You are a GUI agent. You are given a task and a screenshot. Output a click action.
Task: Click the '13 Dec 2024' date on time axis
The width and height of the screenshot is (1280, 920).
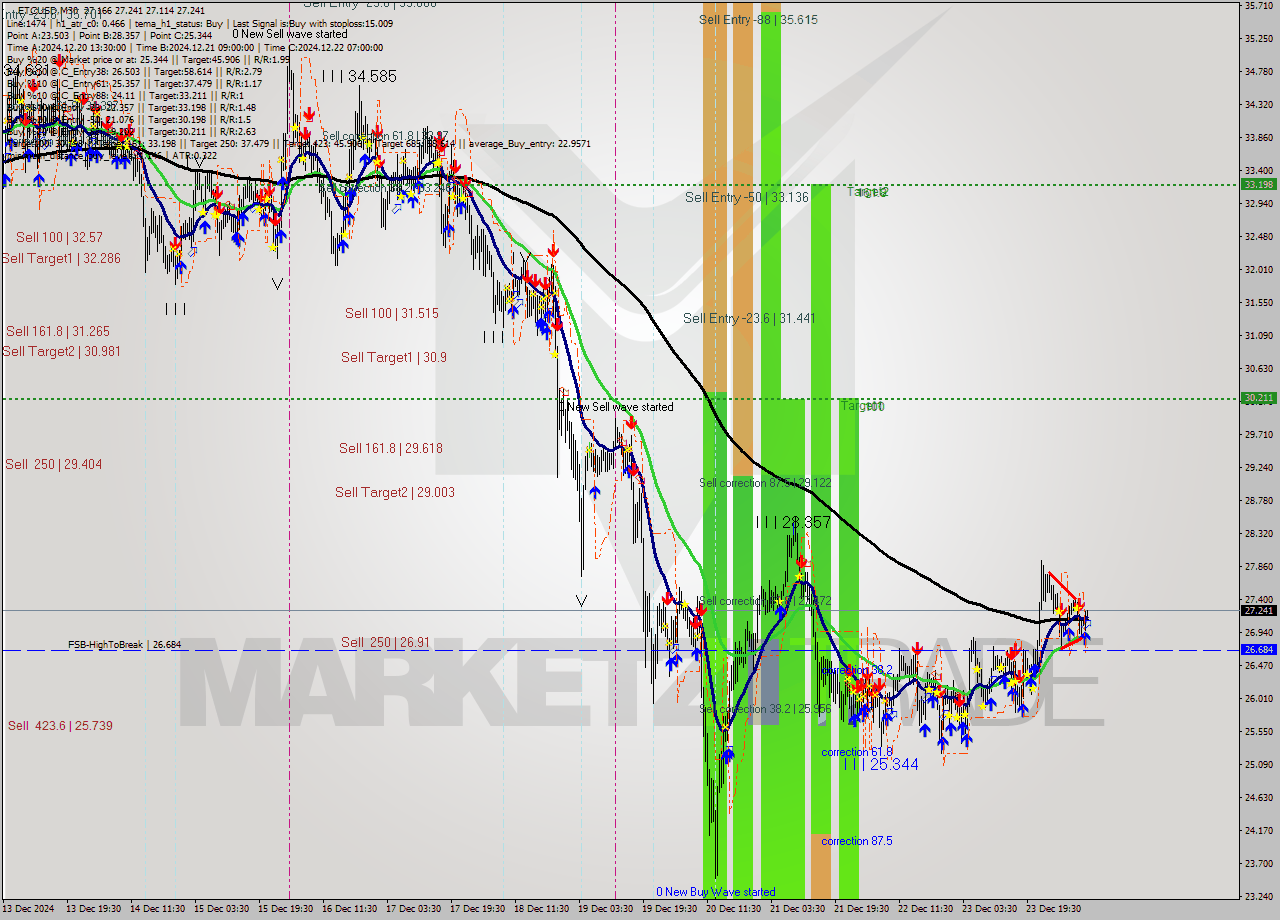tap(29, 909)
